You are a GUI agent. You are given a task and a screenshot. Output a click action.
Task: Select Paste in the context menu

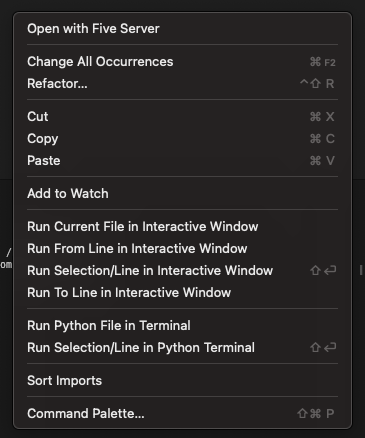click(x=182, y=161)
